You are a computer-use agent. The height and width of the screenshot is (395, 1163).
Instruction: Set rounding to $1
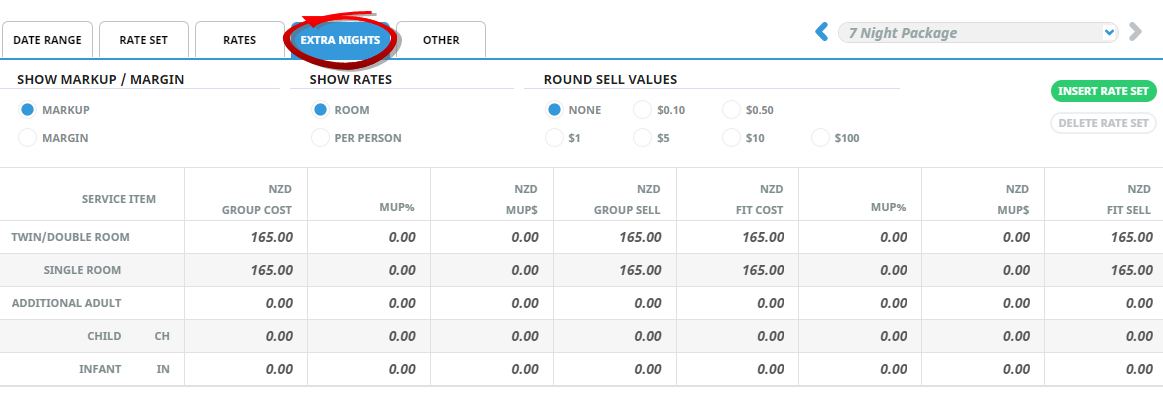click(x=554, y=138)
